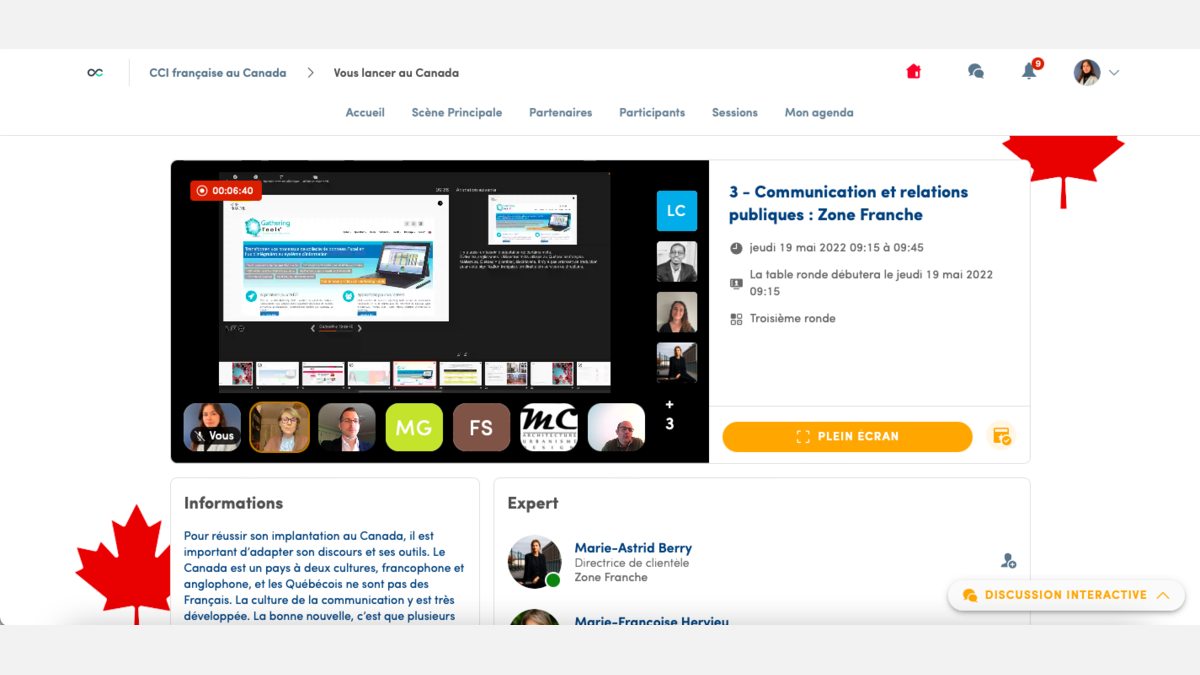Click the slide progress bar under shared screen

pos(336,329)
